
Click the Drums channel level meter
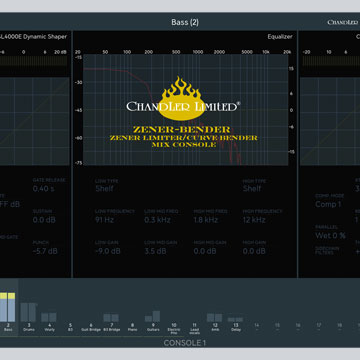28,312
